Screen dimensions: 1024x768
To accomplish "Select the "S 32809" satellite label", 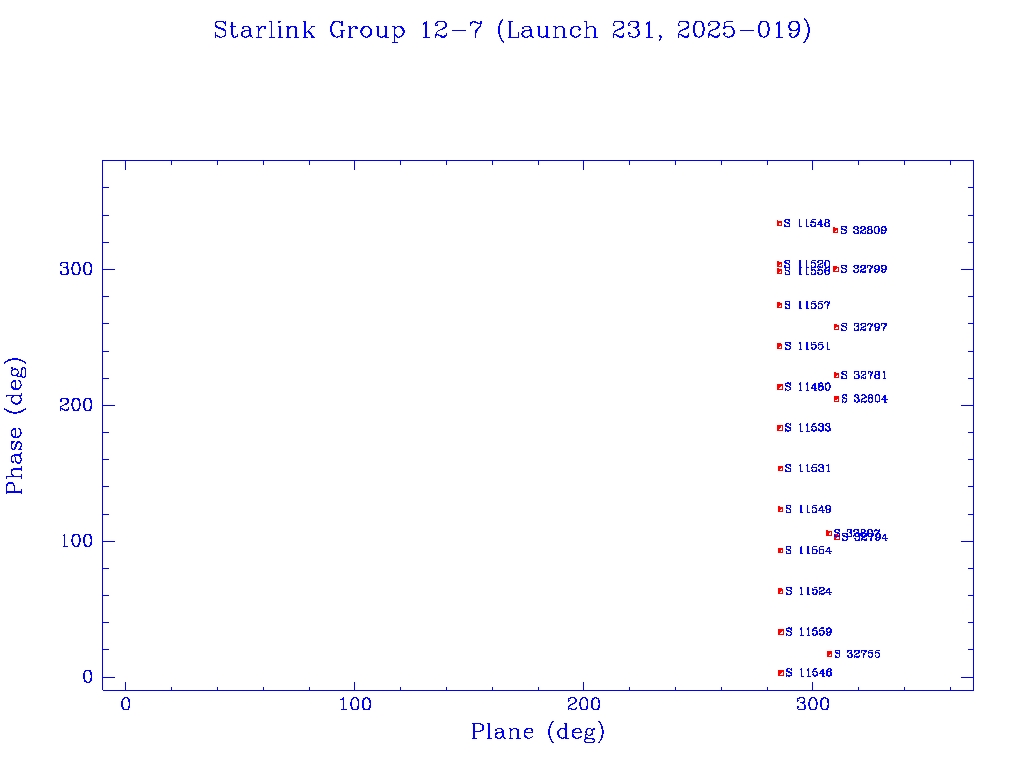I will (x=863, y=230).
